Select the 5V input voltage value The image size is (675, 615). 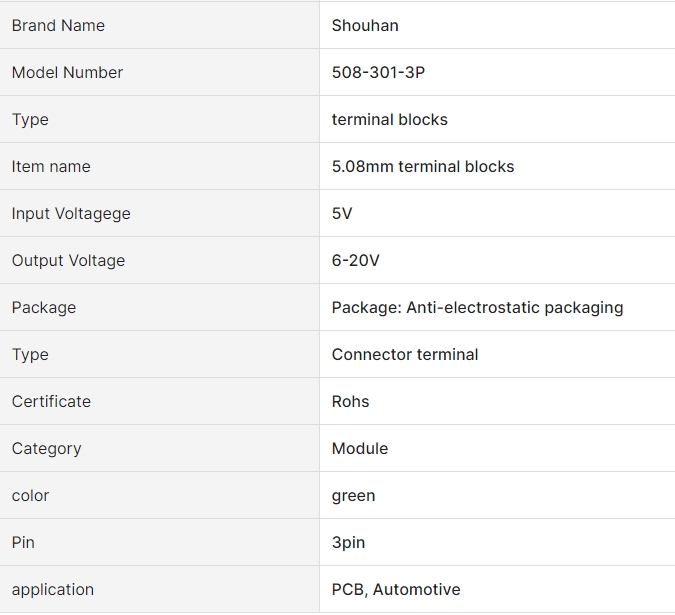point(342,213)
